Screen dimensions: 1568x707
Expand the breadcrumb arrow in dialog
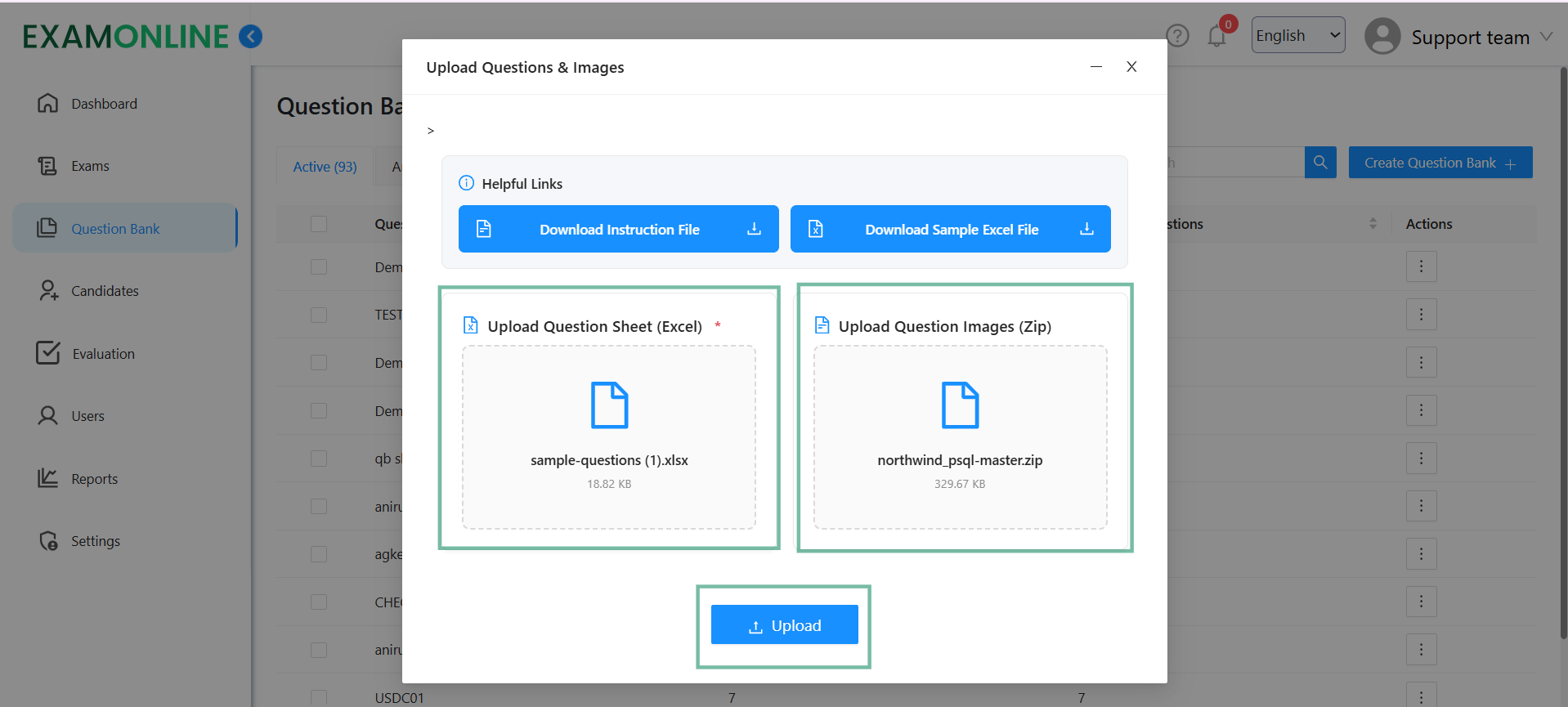(431, 131)
